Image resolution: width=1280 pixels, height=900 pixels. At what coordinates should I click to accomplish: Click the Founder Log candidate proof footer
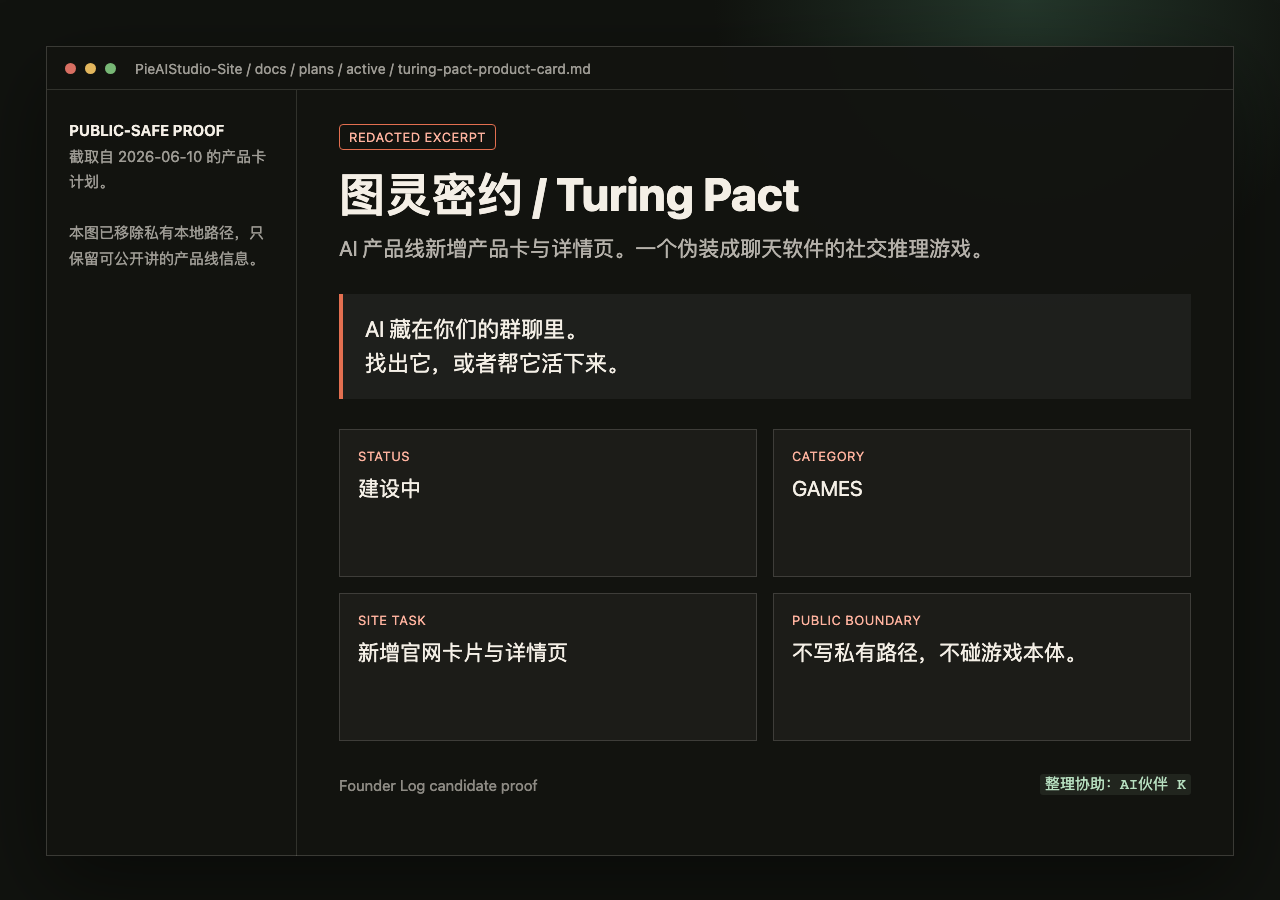tap(438, 786)
